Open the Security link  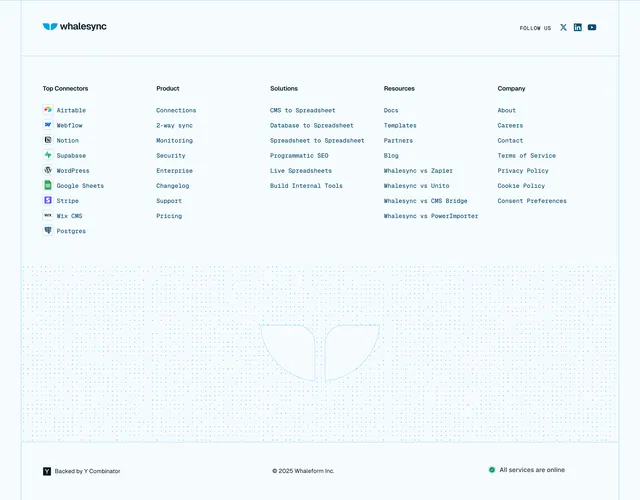click(x=171, y=156)
